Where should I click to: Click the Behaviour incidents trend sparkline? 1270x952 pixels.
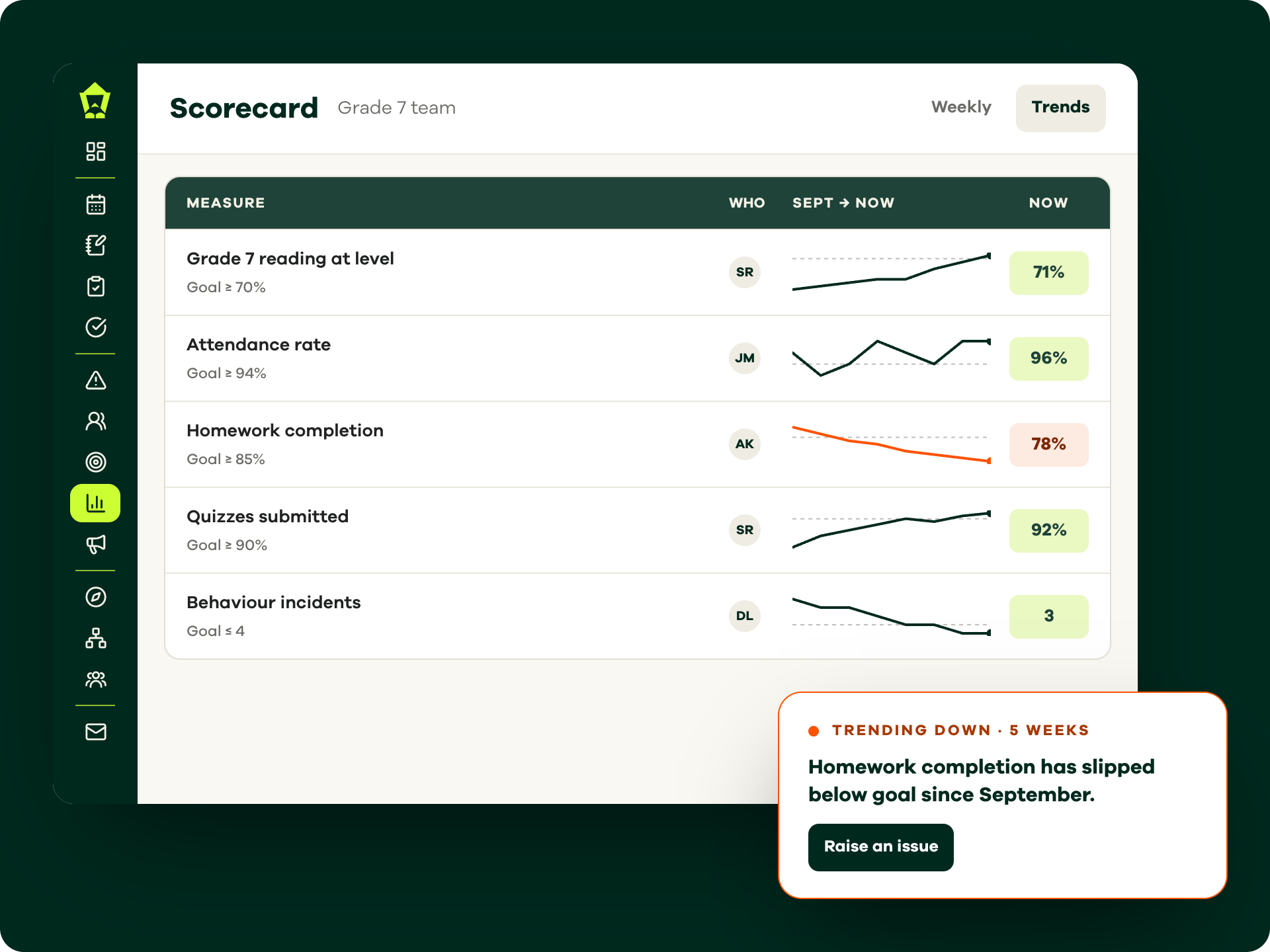(x=891, y=617)
